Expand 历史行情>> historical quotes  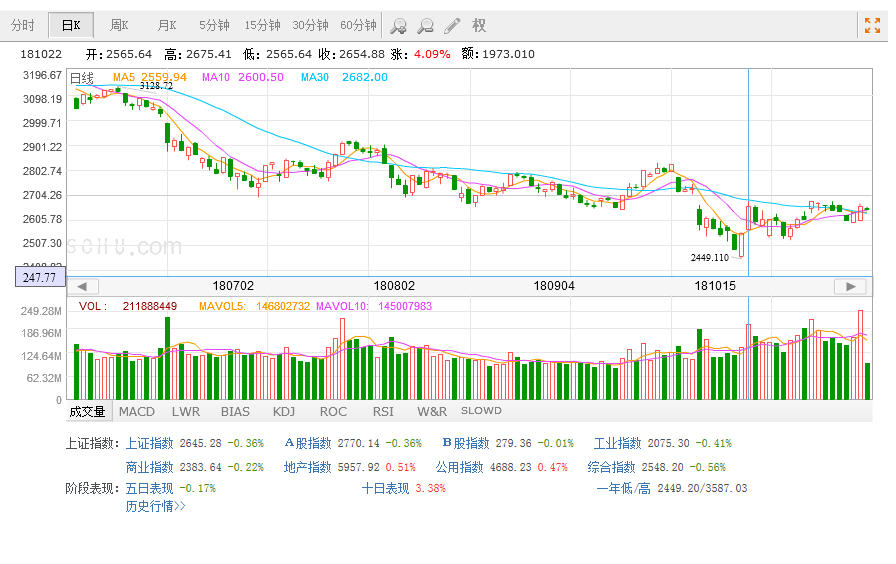pyautogui.click(x=155, y=506)
